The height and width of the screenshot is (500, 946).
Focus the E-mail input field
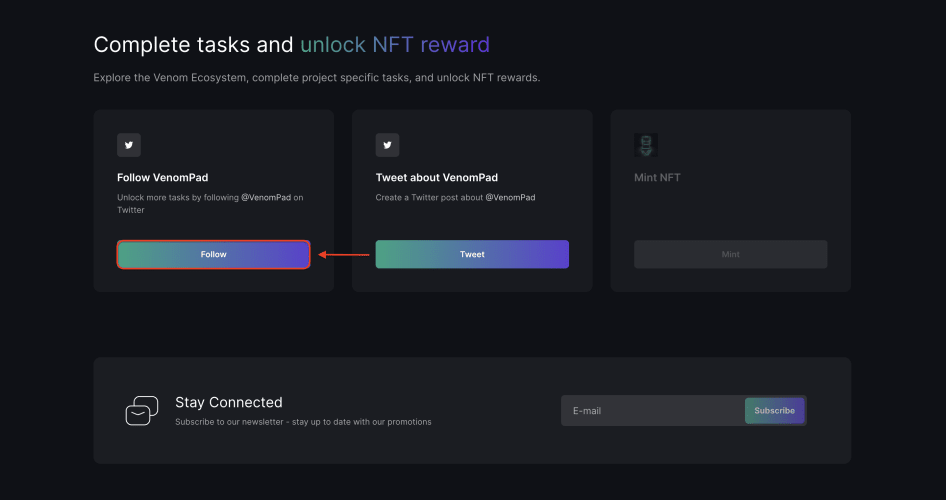pos(653,411)
